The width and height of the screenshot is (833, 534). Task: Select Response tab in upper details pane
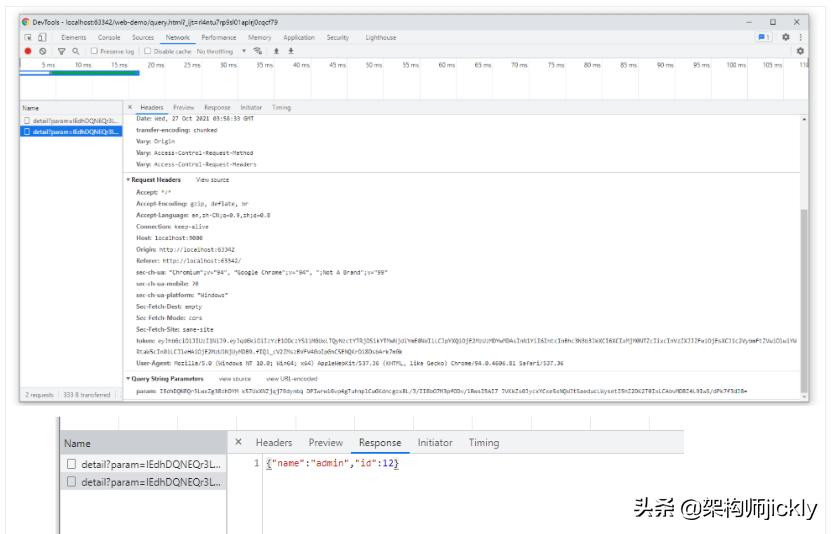[217, 107]
